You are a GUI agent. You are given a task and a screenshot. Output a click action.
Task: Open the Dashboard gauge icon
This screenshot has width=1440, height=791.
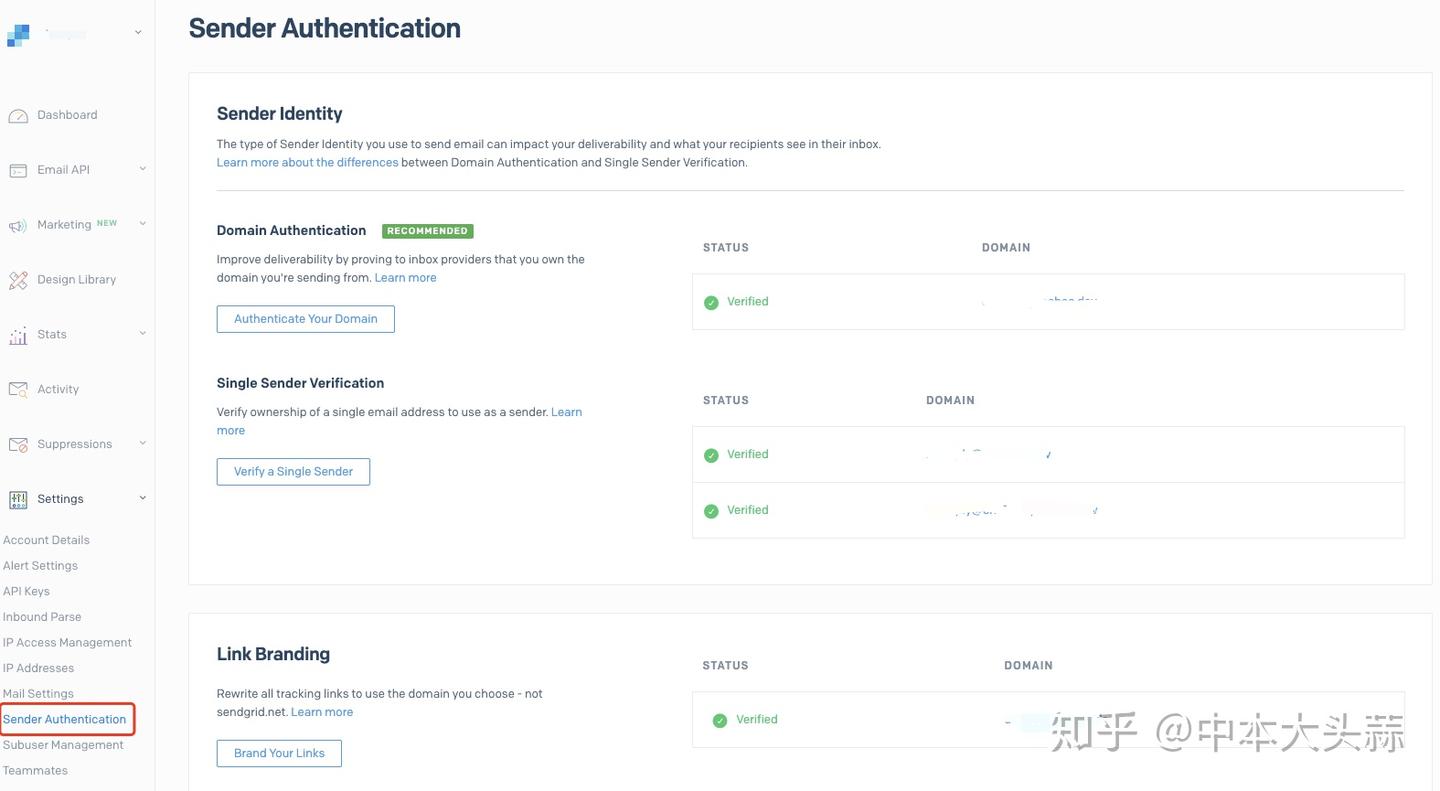18,116
